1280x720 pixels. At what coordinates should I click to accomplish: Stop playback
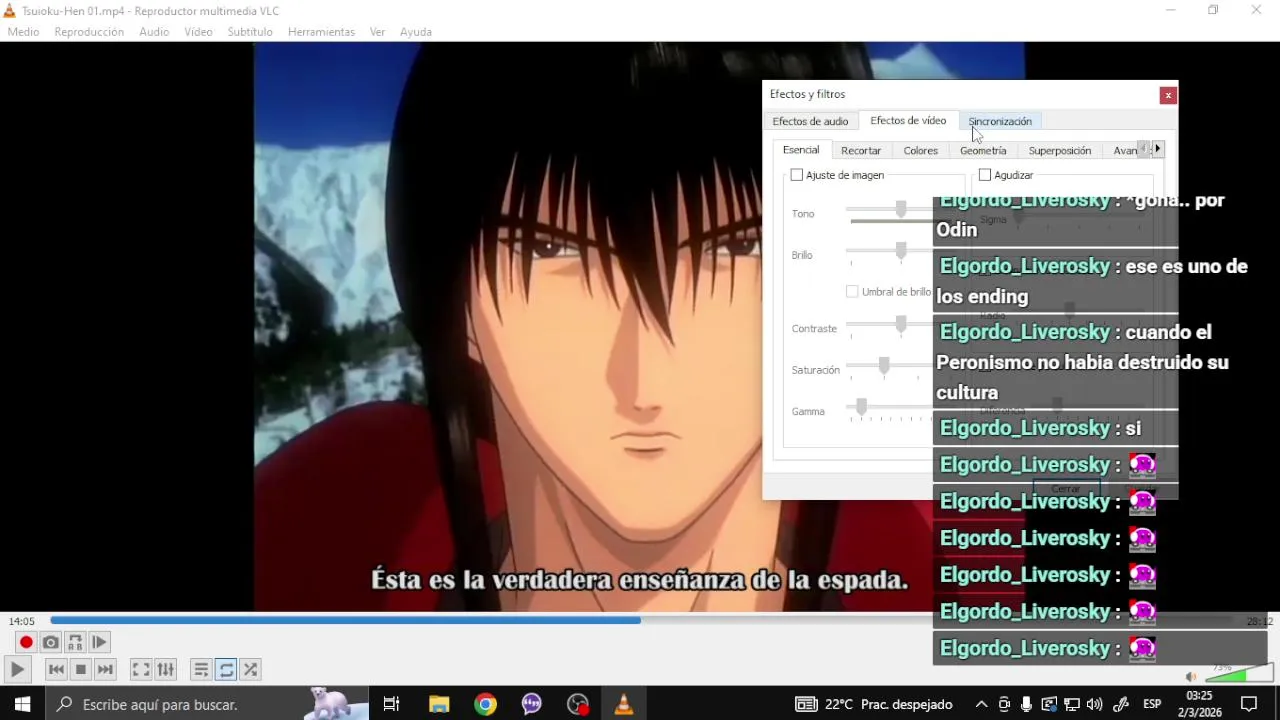point(81,670)
